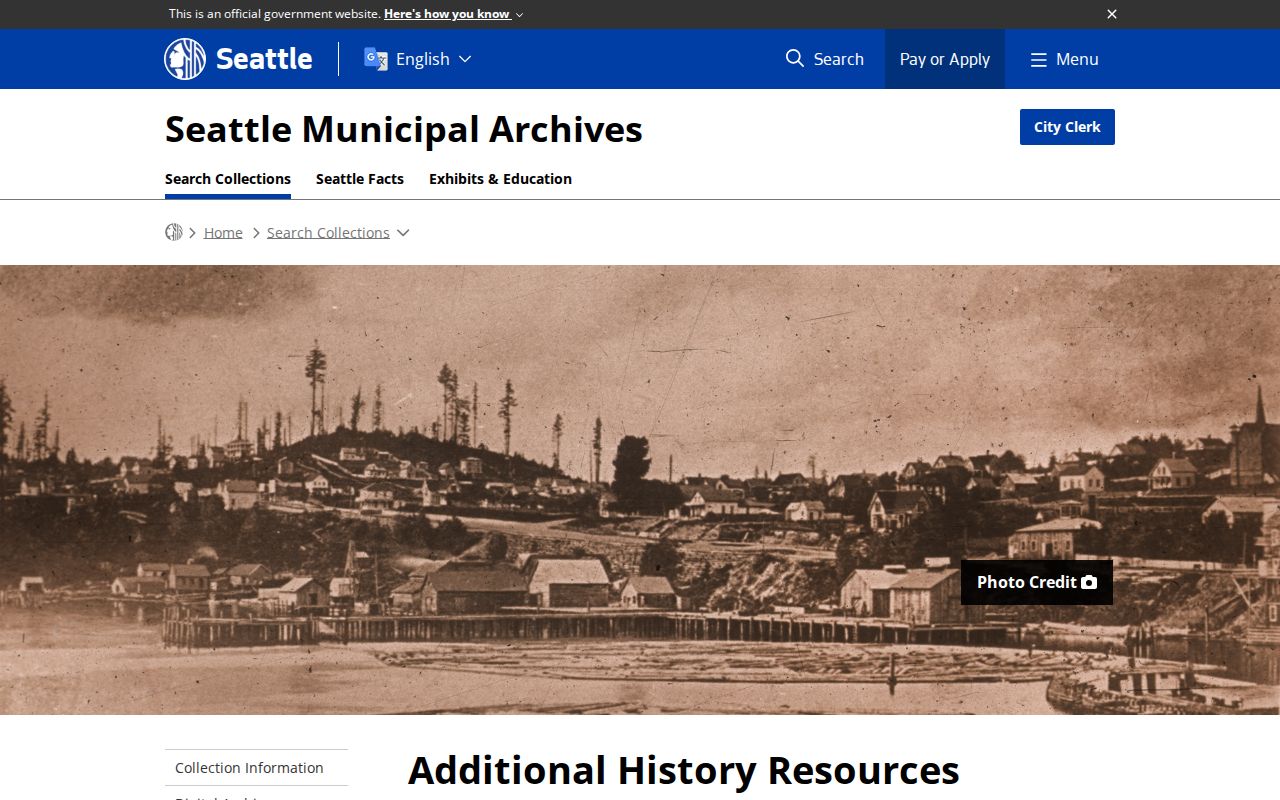Image resolution: width=1280 pixels, height=800 pixels.
Task: Click the Google Translate language icon
Action: 375,59
